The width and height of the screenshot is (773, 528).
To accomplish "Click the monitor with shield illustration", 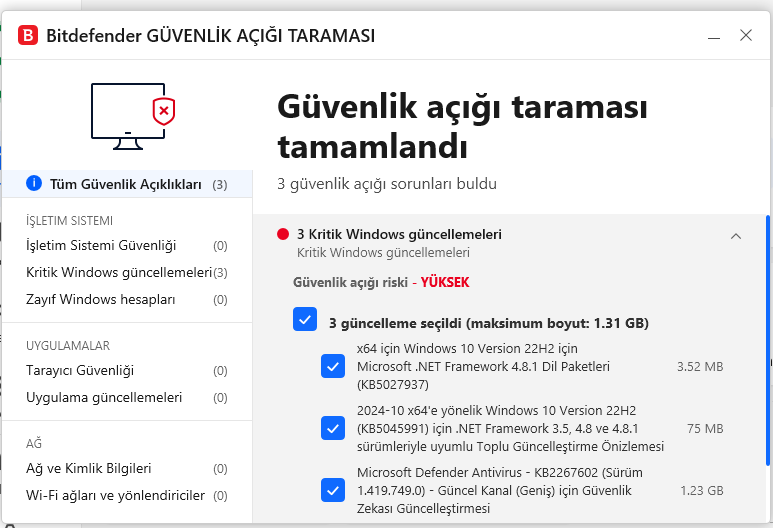I will (x=133, y=116).
